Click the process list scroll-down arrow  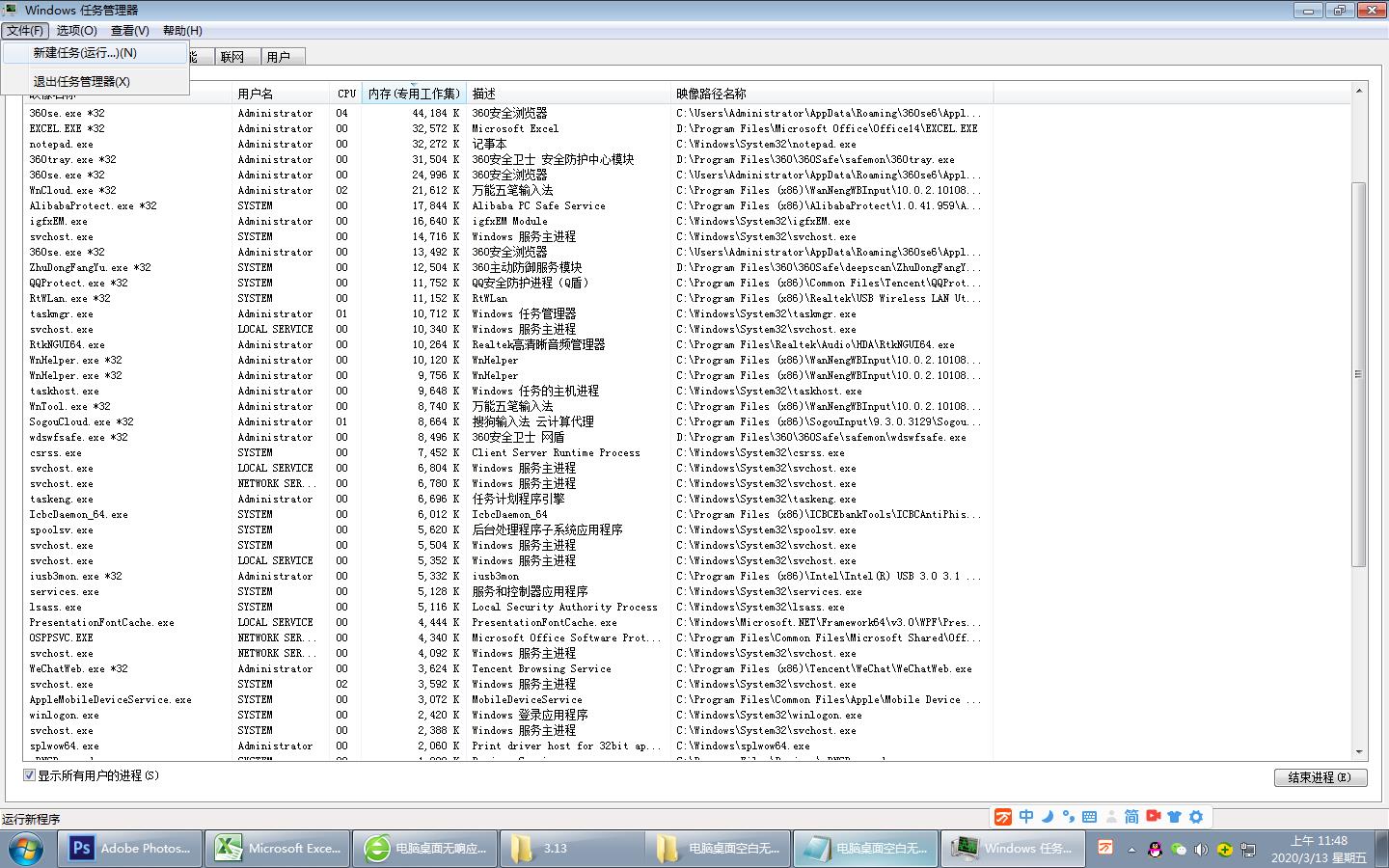[1359, 751]
